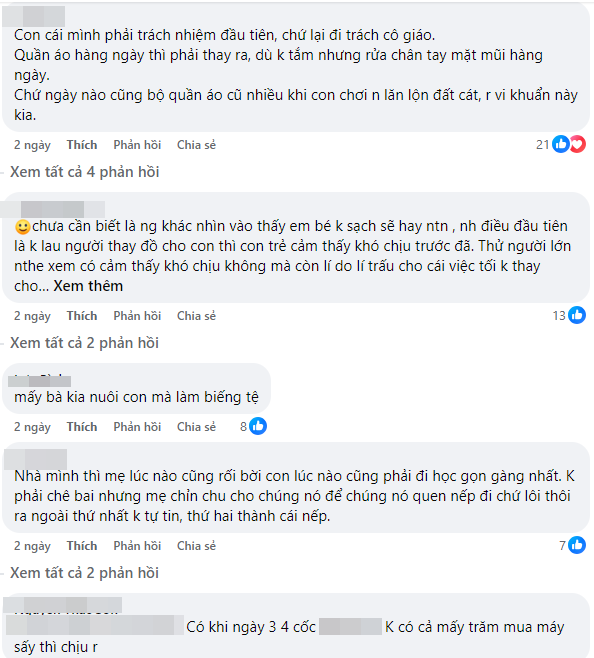Like the comment "Con cái mình phải trách nhiệm"

click(x=82, y=145)
